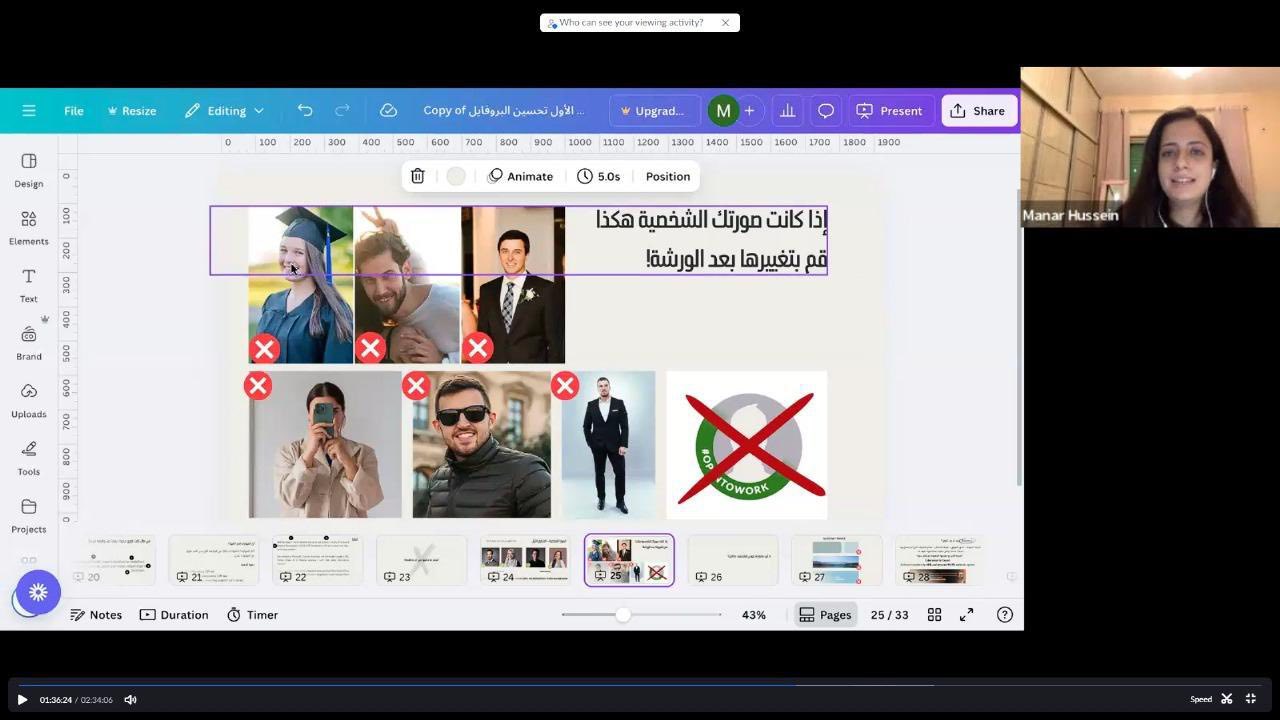
Task: Click the Present button
Action: (889, 111)
